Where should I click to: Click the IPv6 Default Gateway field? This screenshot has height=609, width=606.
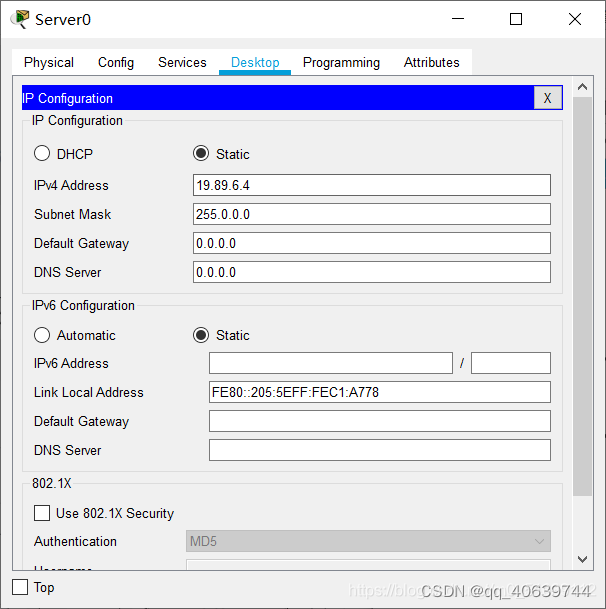pos(380,421)
